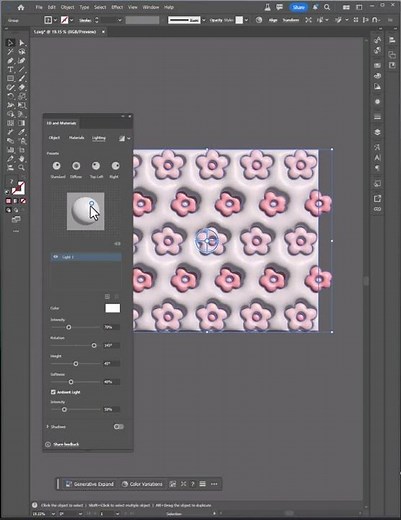Select the Light 1 row
Image resolution: width=401 pixels, height=520 pixels.
[x=86, y=257]
